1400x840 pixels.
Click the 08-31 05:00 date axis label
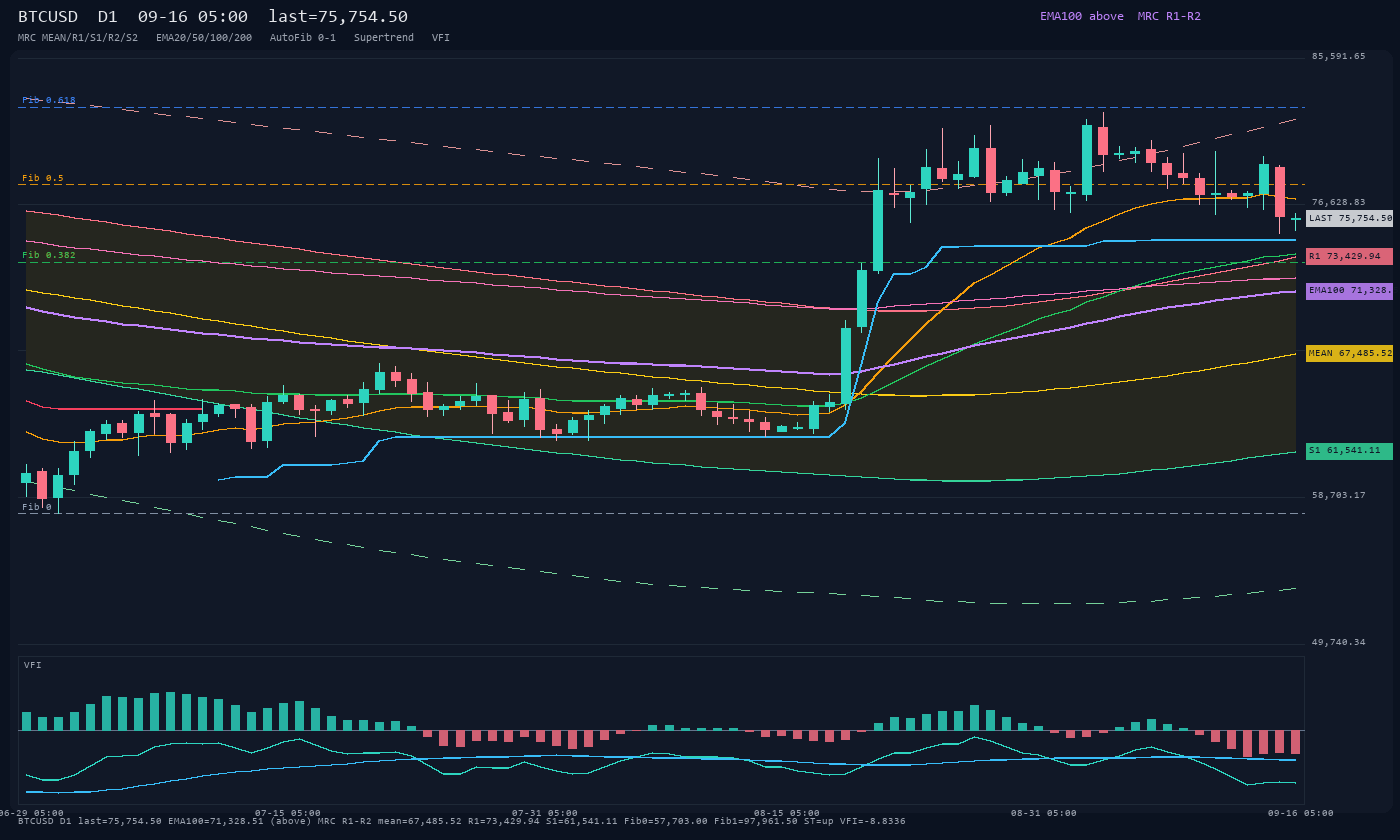point(1044,813)
